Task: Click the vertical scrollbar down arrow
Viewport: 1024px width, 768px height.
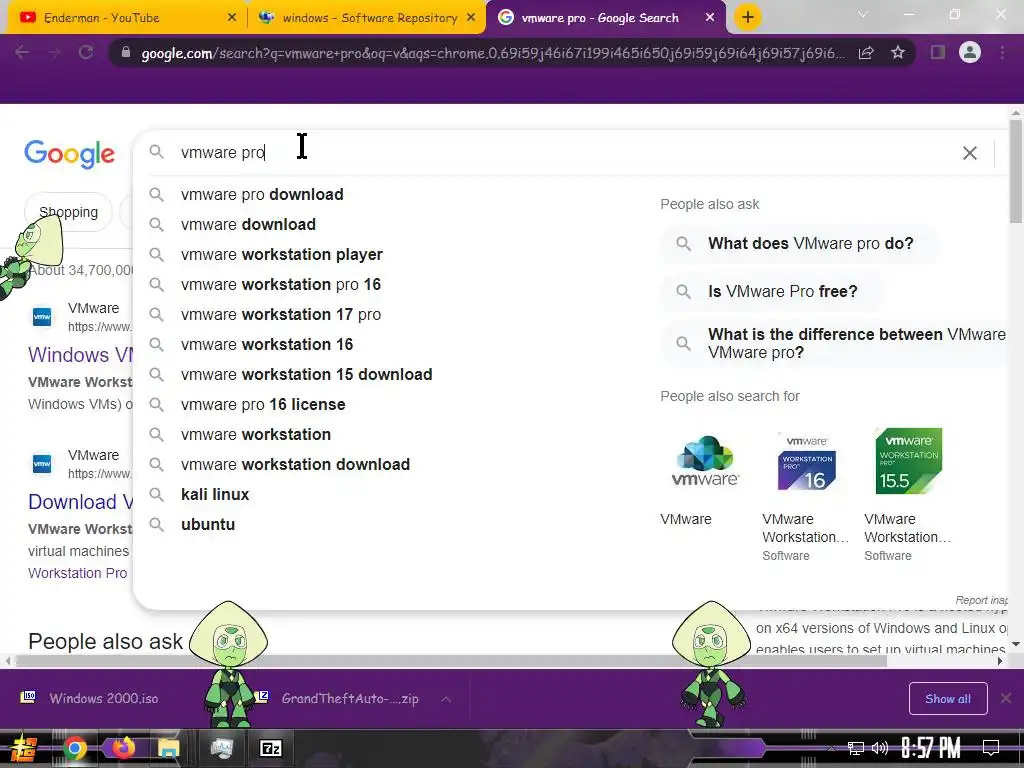Action: (1016, 644)
